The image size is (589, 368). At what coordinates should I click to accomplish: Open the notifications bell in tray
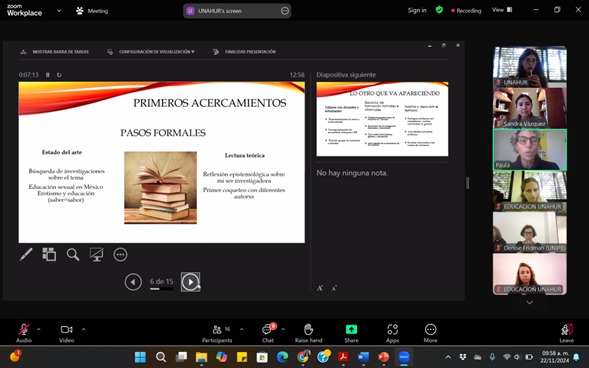point(576,357)
